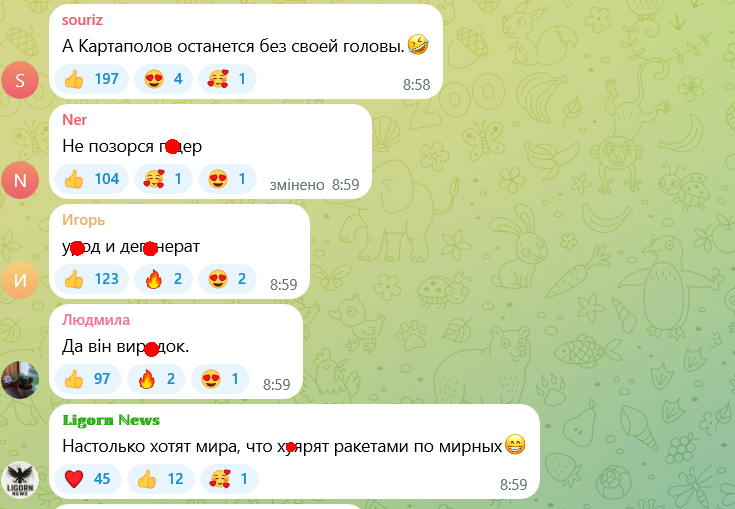Viewport: 735px width, 509px height.
Task: Open the Ligorn News eagle avatar
Action: click(20, 479)
